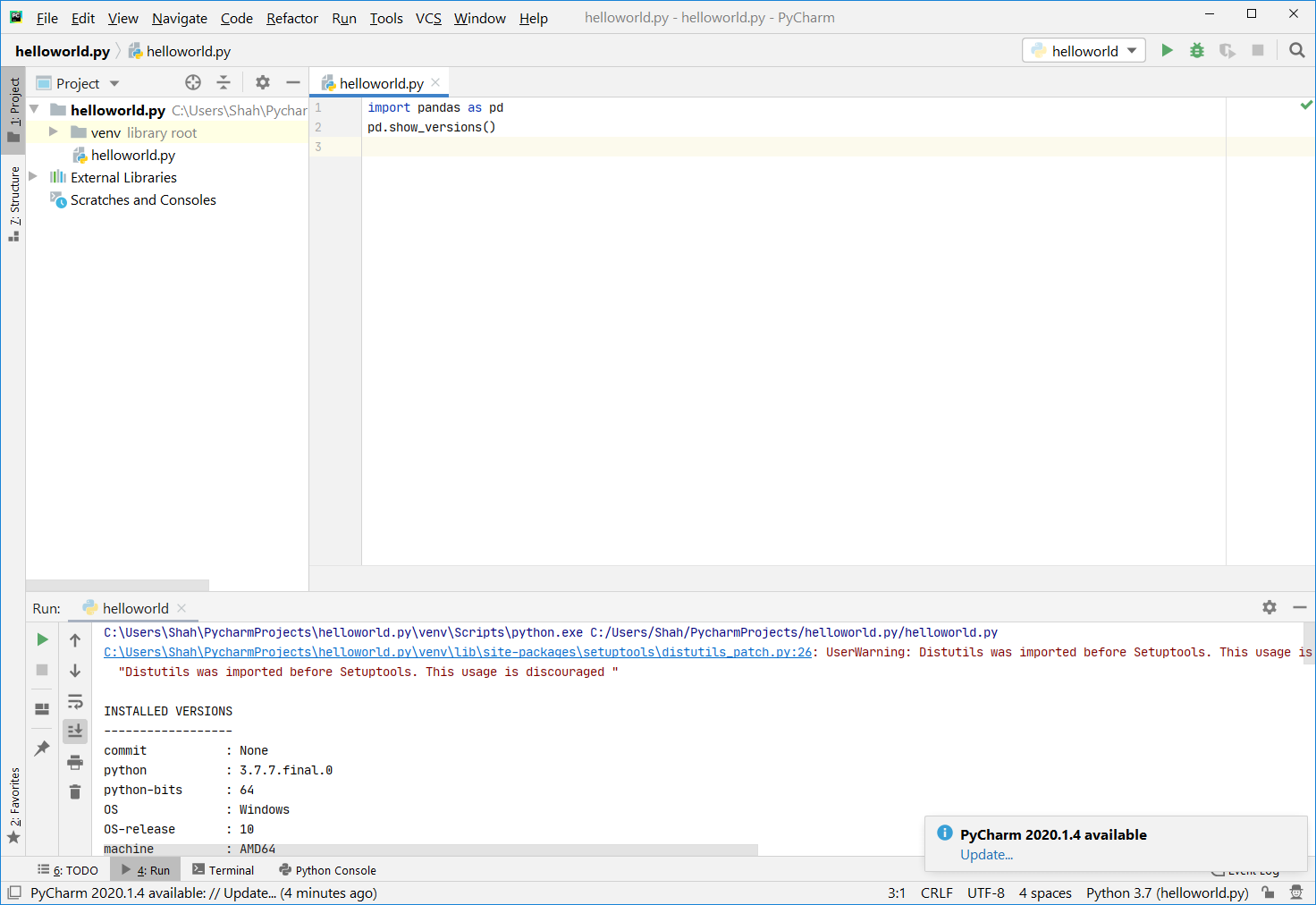1316x905 pixels.
Task: Run helloworld with the green toolbar play icon
Action: click(1167, 51)
